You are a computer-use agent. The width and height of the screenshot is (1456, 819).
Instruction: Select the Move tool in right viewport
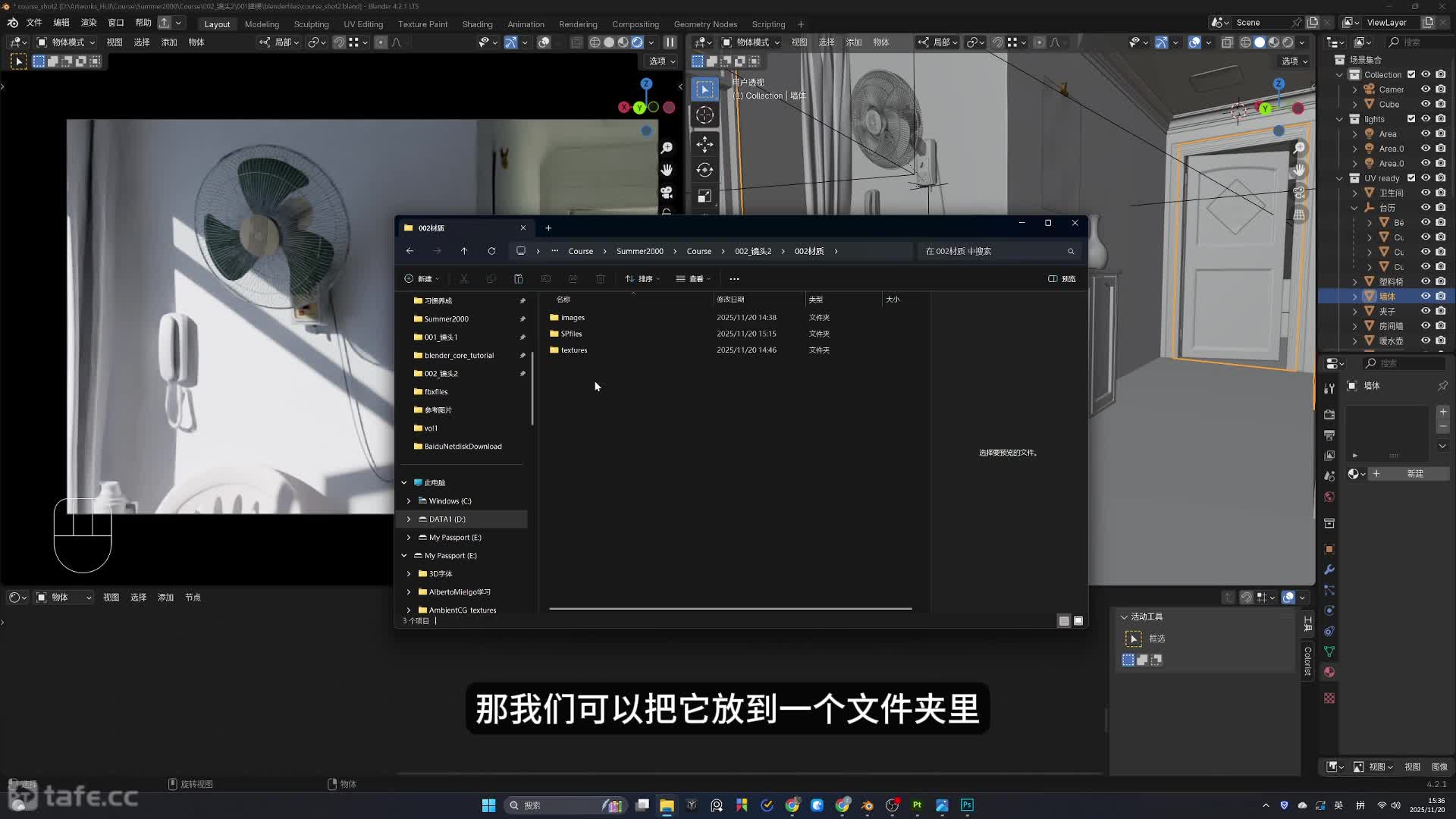[704, 143]
